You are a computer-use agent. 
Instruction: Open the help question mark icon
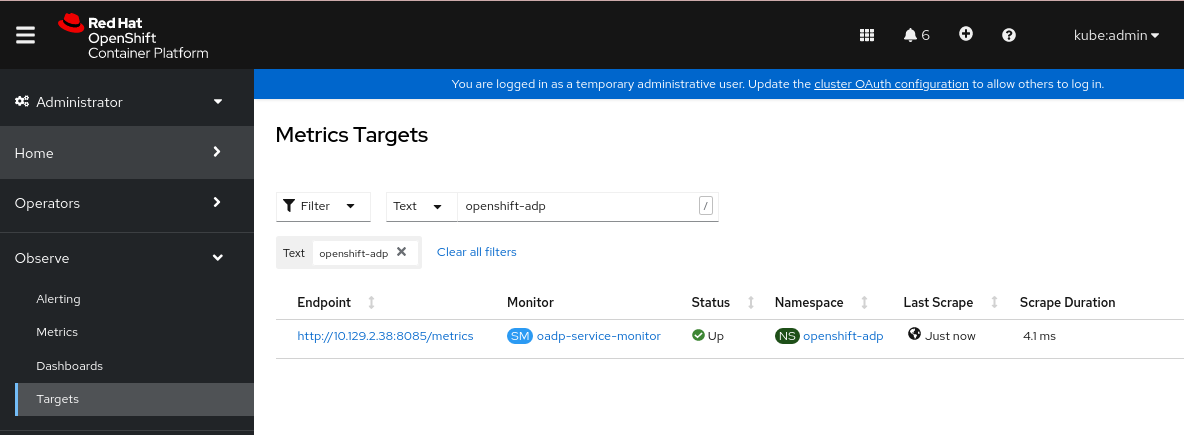(x=1009, y=35)
